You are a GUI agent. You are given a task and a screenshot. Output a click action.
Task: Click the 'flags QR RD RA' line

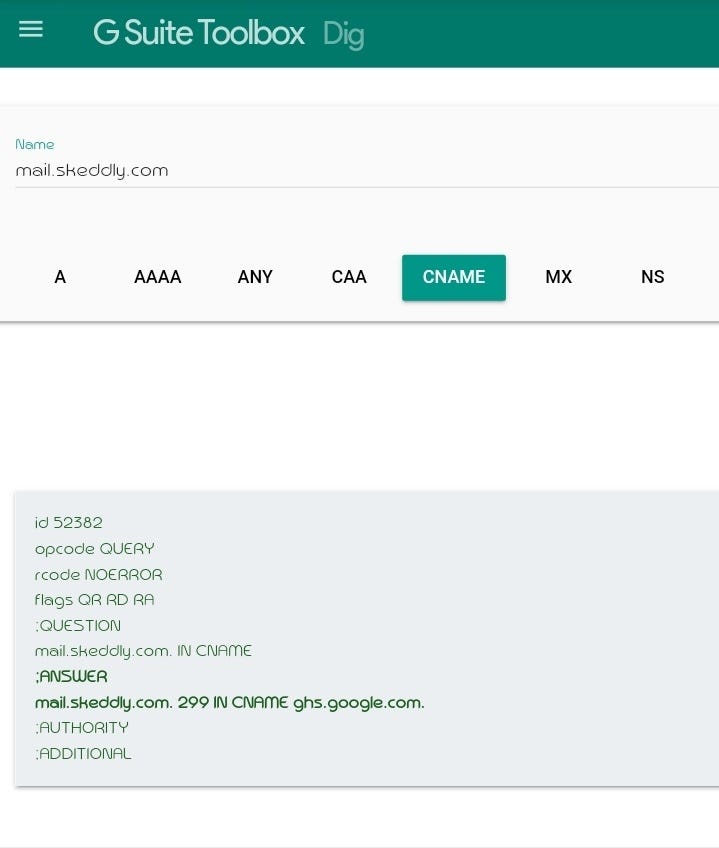(x=95, y=600)
